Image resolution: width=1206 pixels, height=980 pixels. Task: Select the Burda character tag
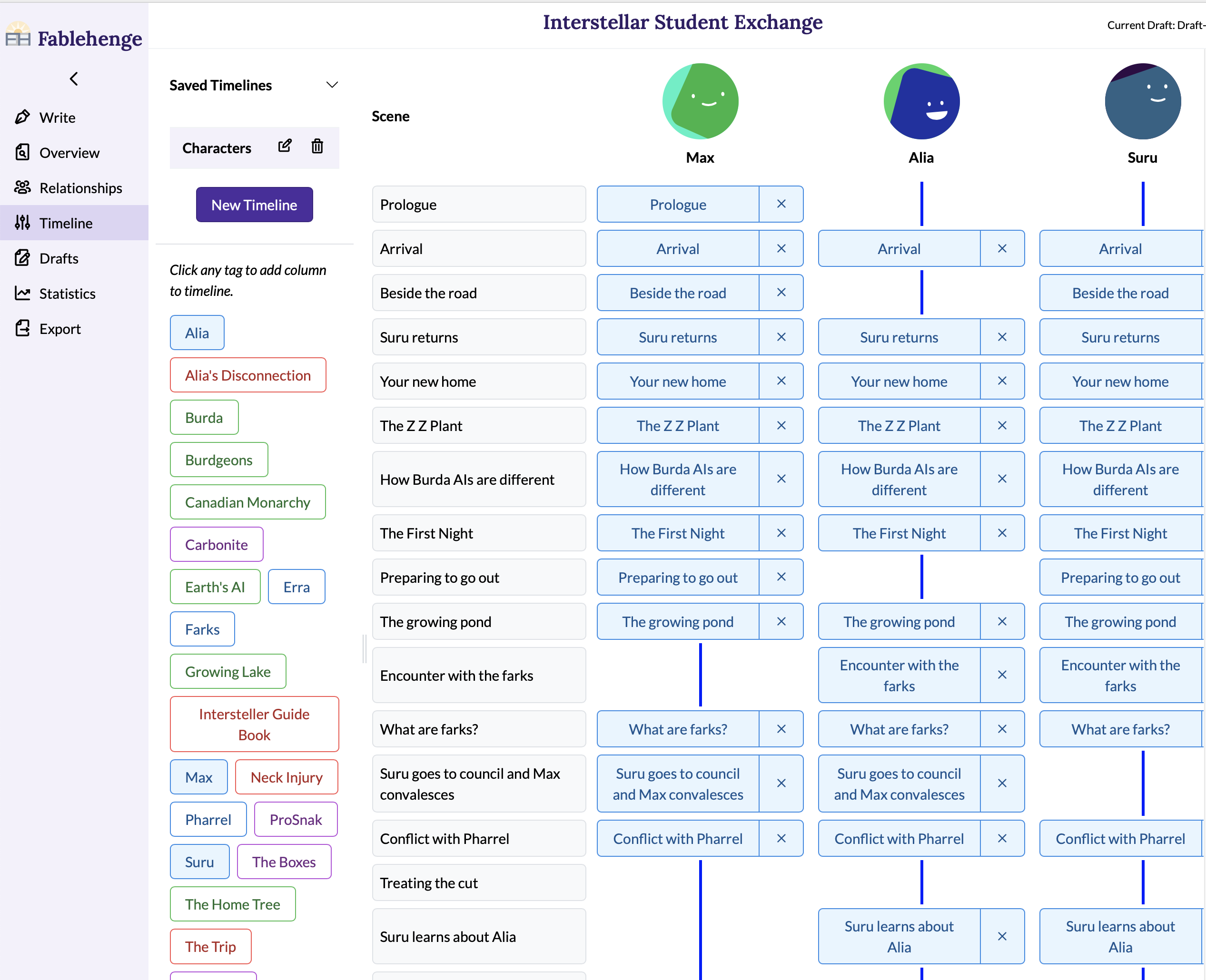[x=205, y=417]
